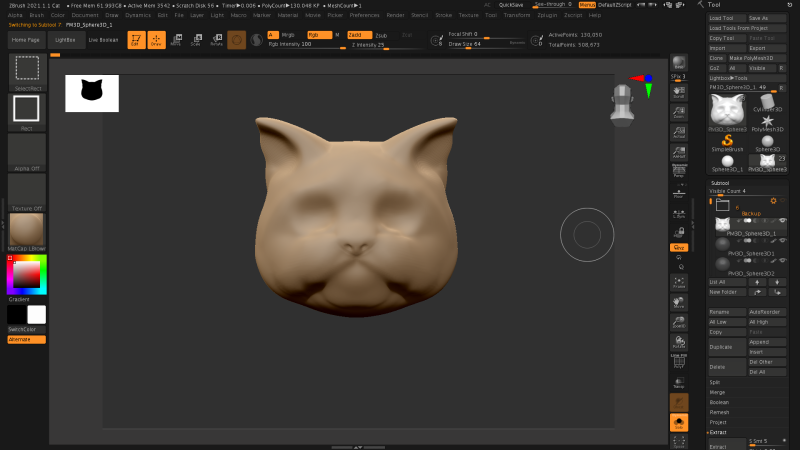Viewport: 800px width, 450px height.
Task: Toggle the Zadd sculpt mode
Action: click(x=359, y=34)
